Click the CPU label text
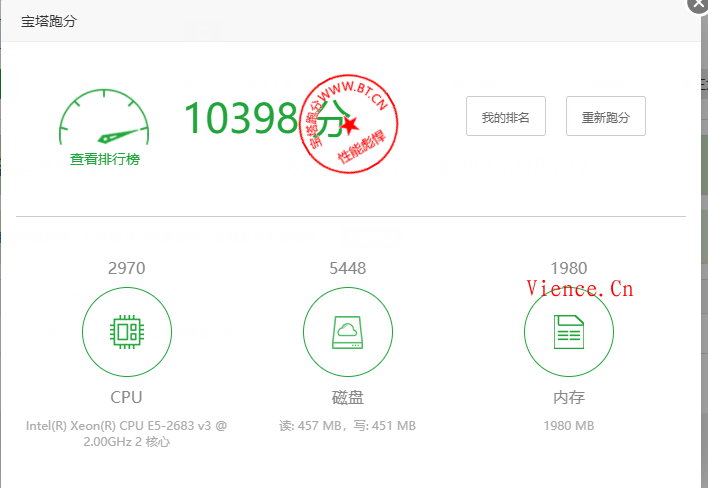This screenshot has height=488, width=708. pos(126,397)
